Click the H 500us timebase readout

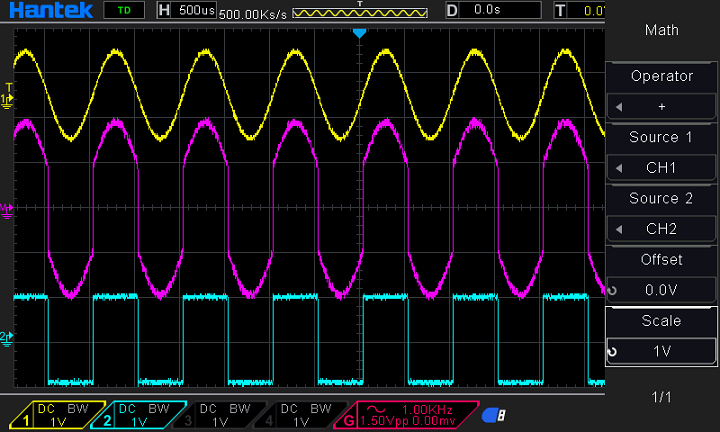pos(185,11)
